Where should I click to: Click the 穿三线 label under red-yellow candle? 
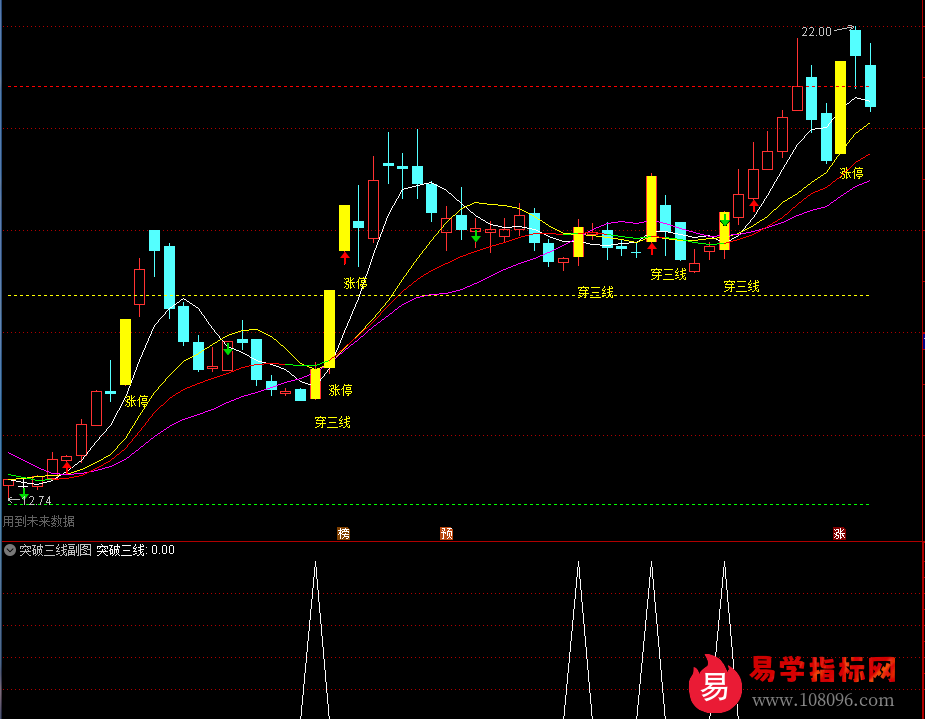tap(332, 422)
